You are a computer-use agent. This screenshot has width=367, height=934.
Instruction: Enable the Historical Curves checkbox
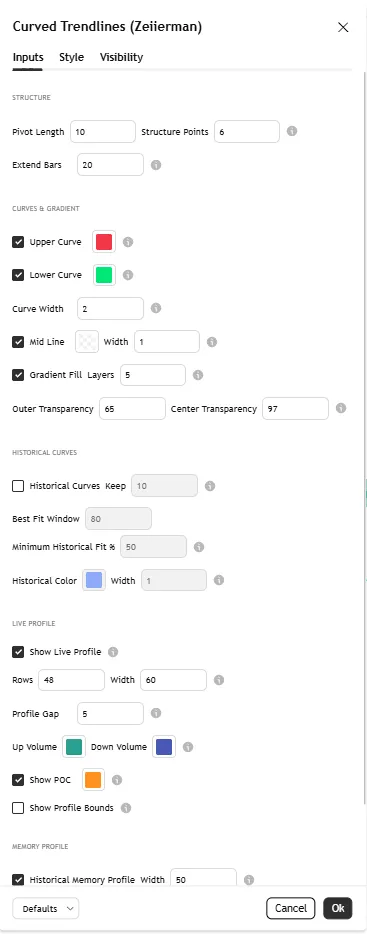[x=18, y=485]
